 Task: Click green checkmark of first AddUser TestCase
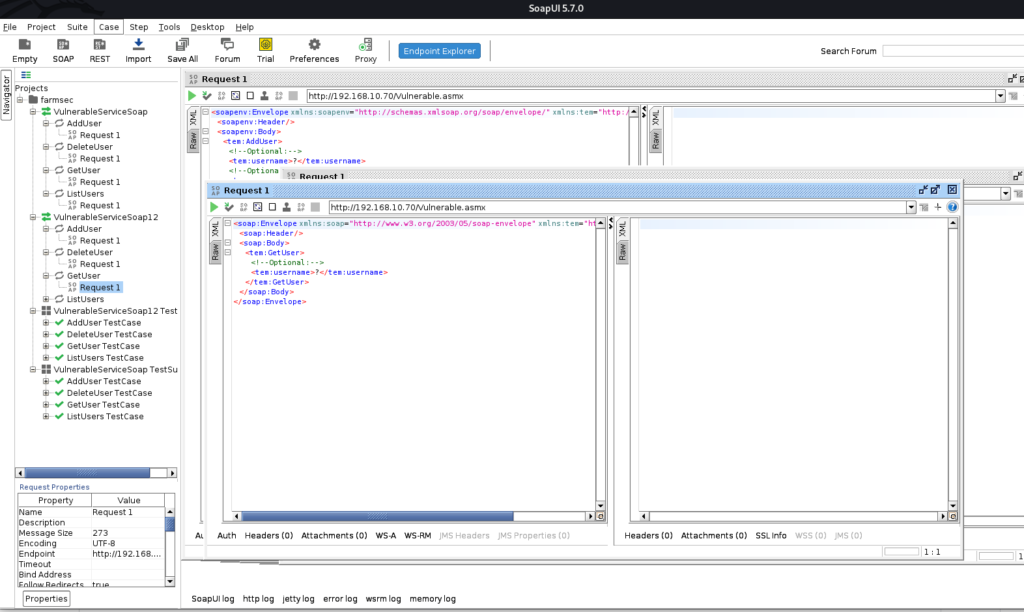click(59, 323)
